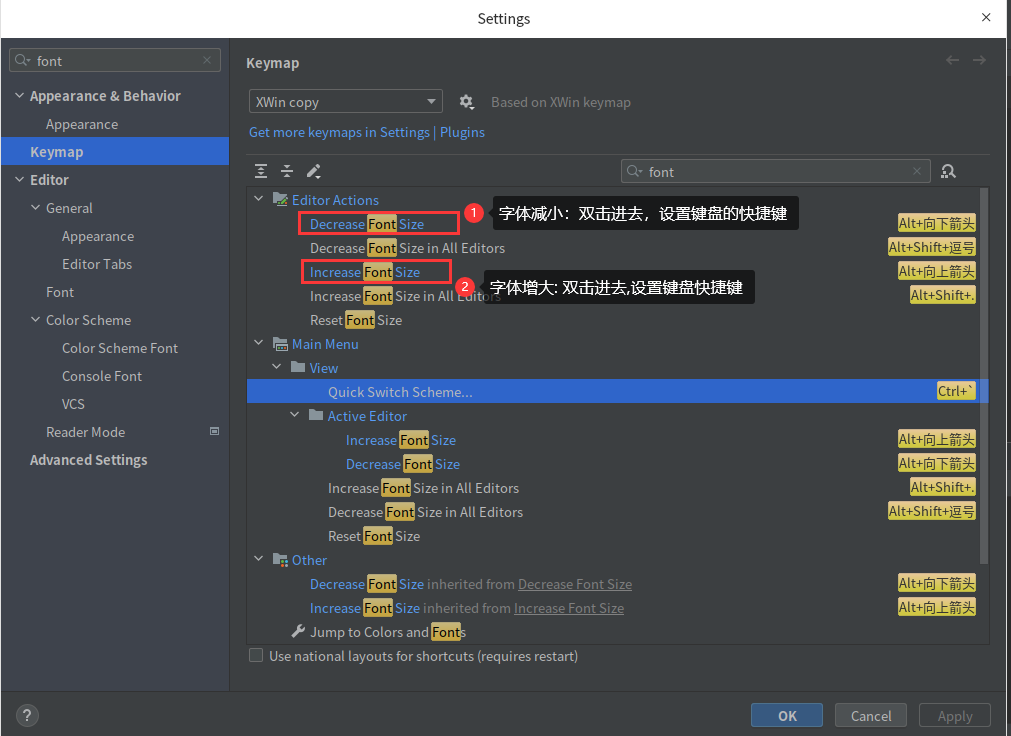This screenshot has height=736, width=1011.
Task: Select Decrease Font Size in All Editors under Editor Actions
Action: [407, 248]
